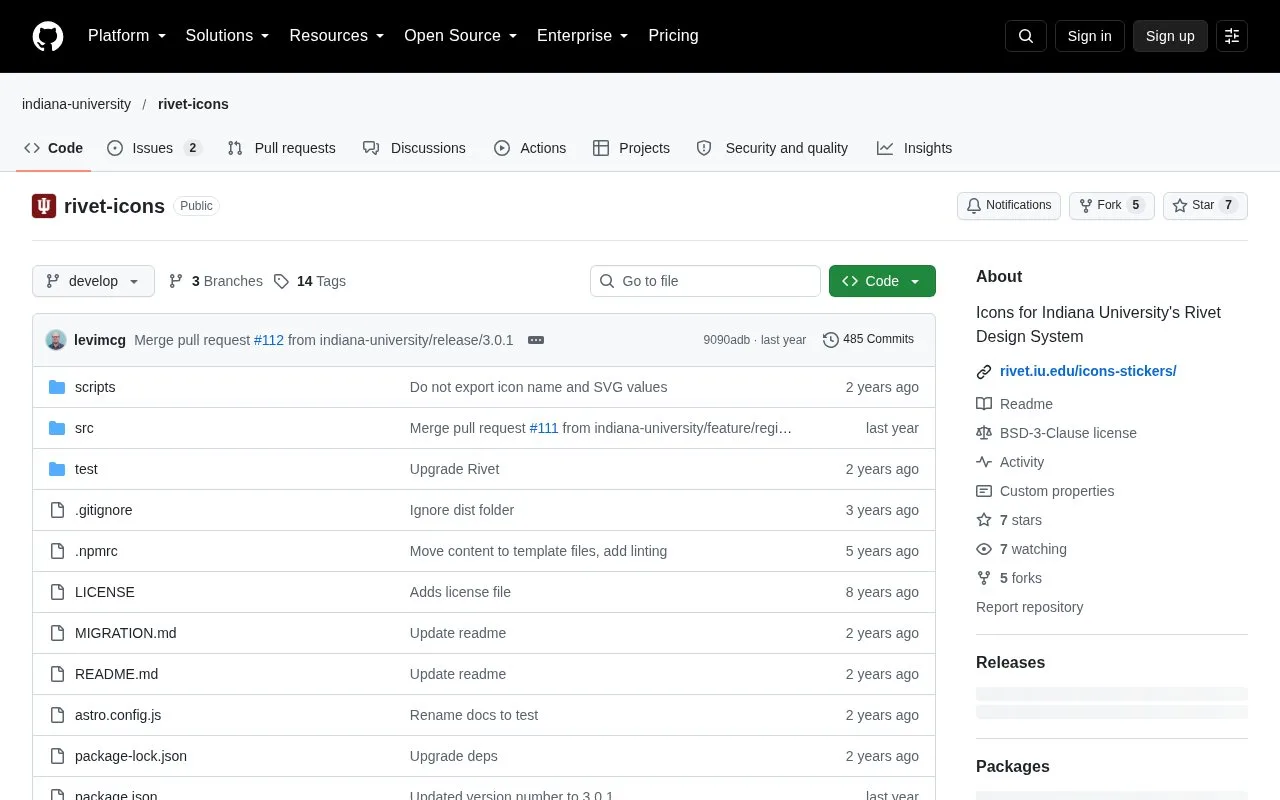This screenshot has width=1280, height=800.
Task: Open the rivet.iu.edu/icons-stickers/ link
Action: pyautogui.click(x=1088, y=371)
